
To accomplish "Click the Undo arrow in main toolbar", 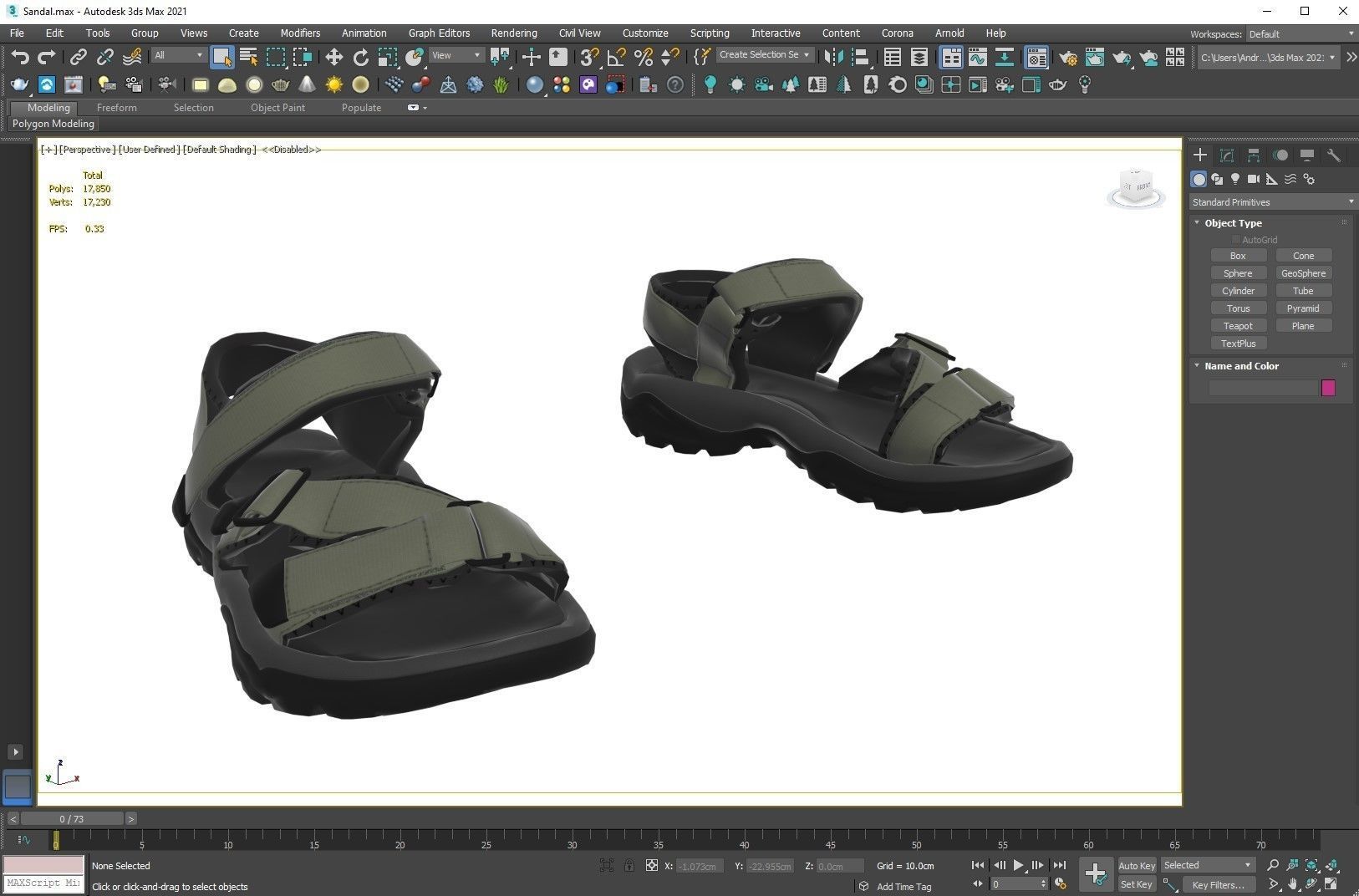I will 20,57.
